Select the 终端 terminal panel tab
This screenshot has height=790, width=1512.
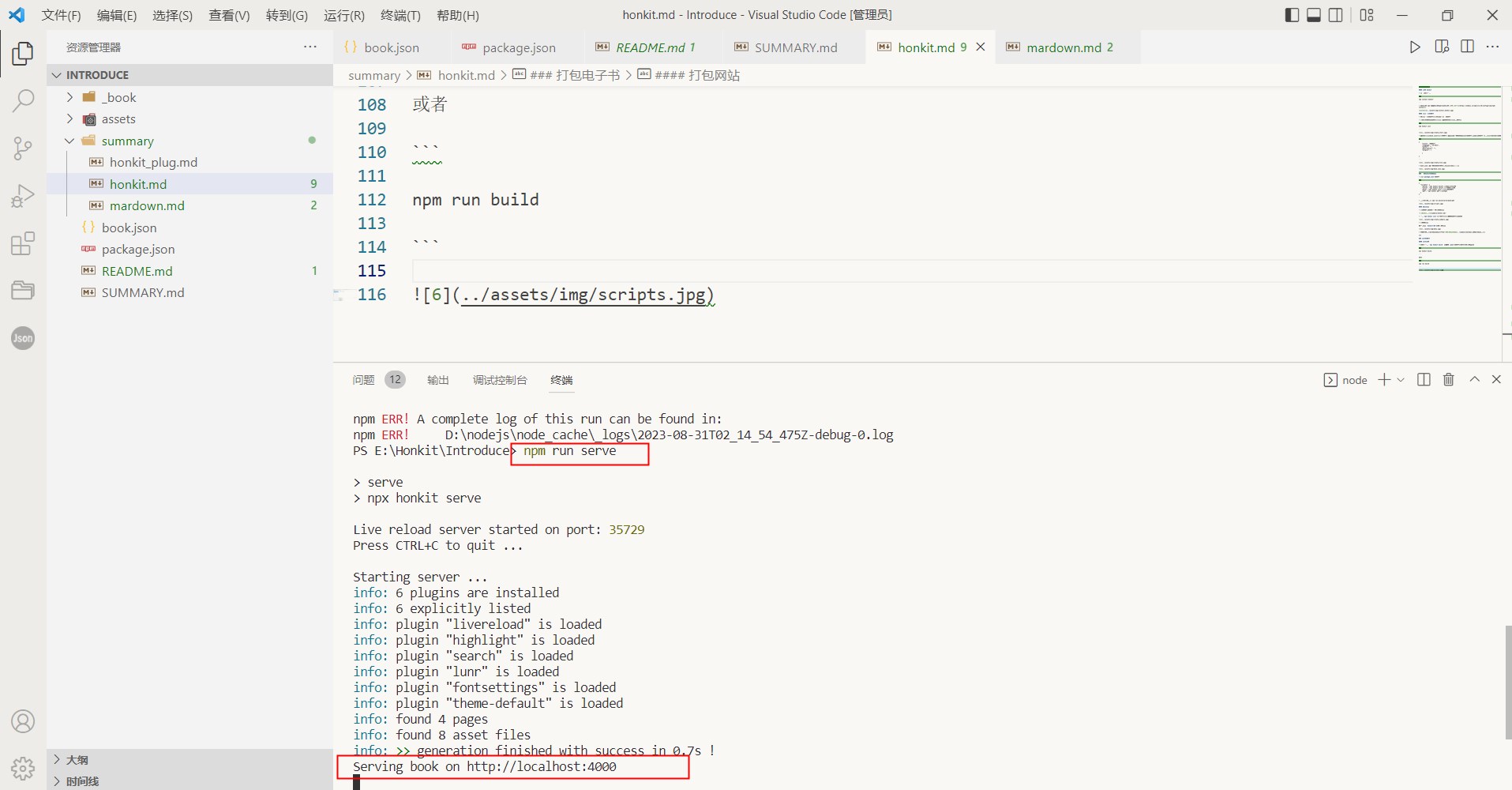[x=561, y=380]
